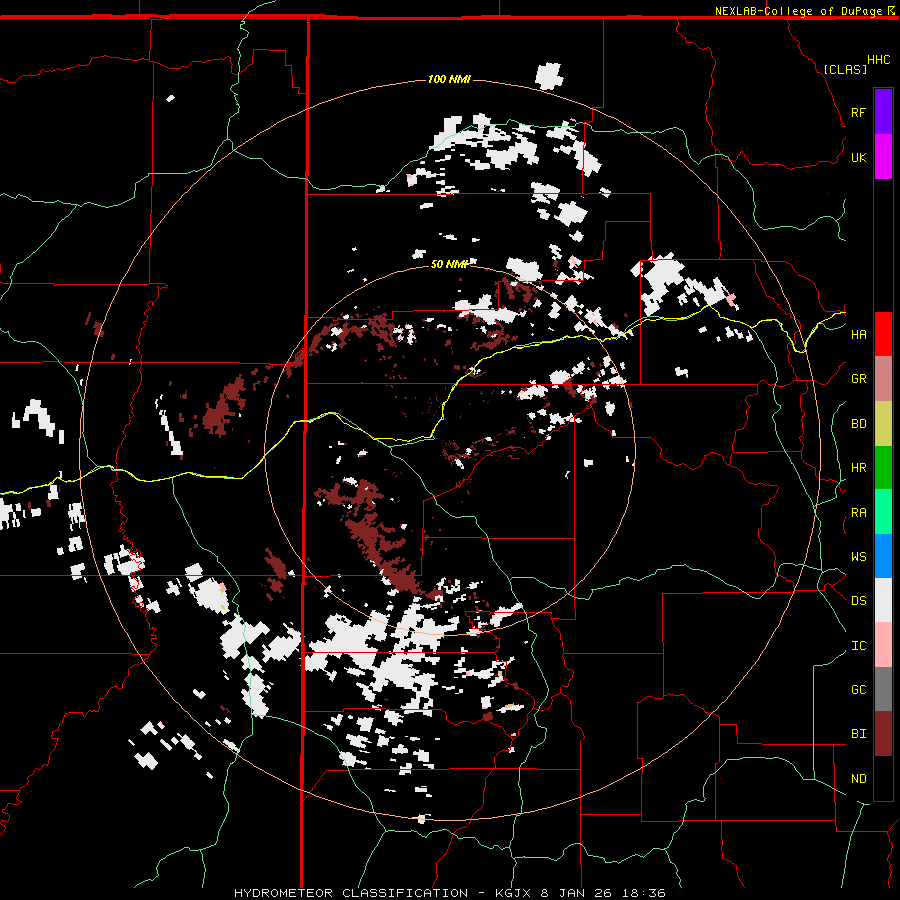Click the 50 NMI range ring label
Screen dimensions: 900x900
tap(449, 264)
